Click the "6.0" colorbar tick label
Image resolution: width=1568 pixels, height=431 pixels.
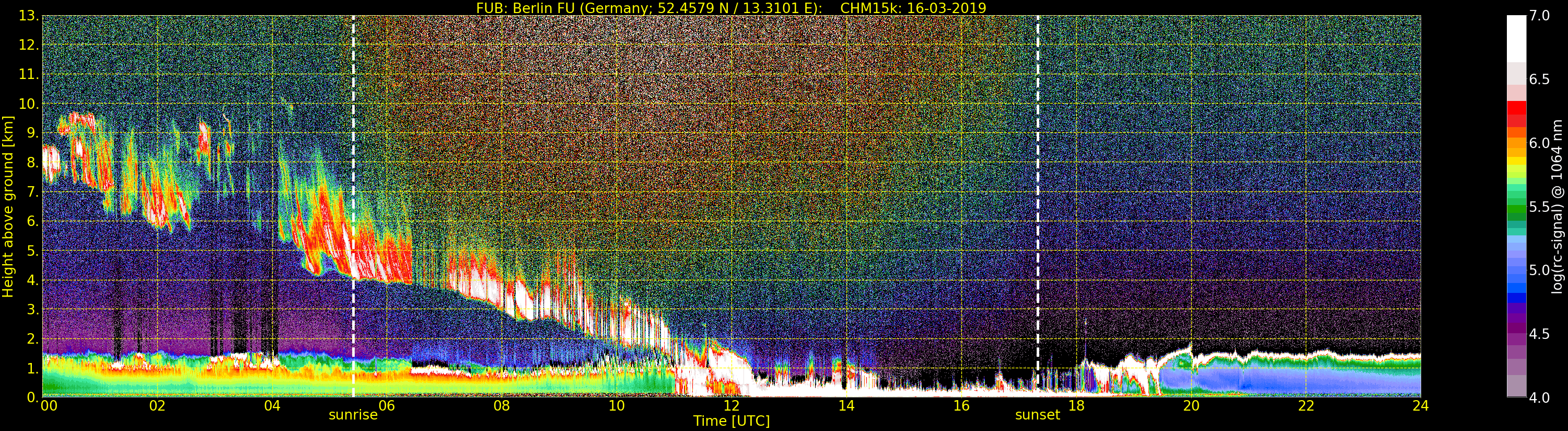1539,143
